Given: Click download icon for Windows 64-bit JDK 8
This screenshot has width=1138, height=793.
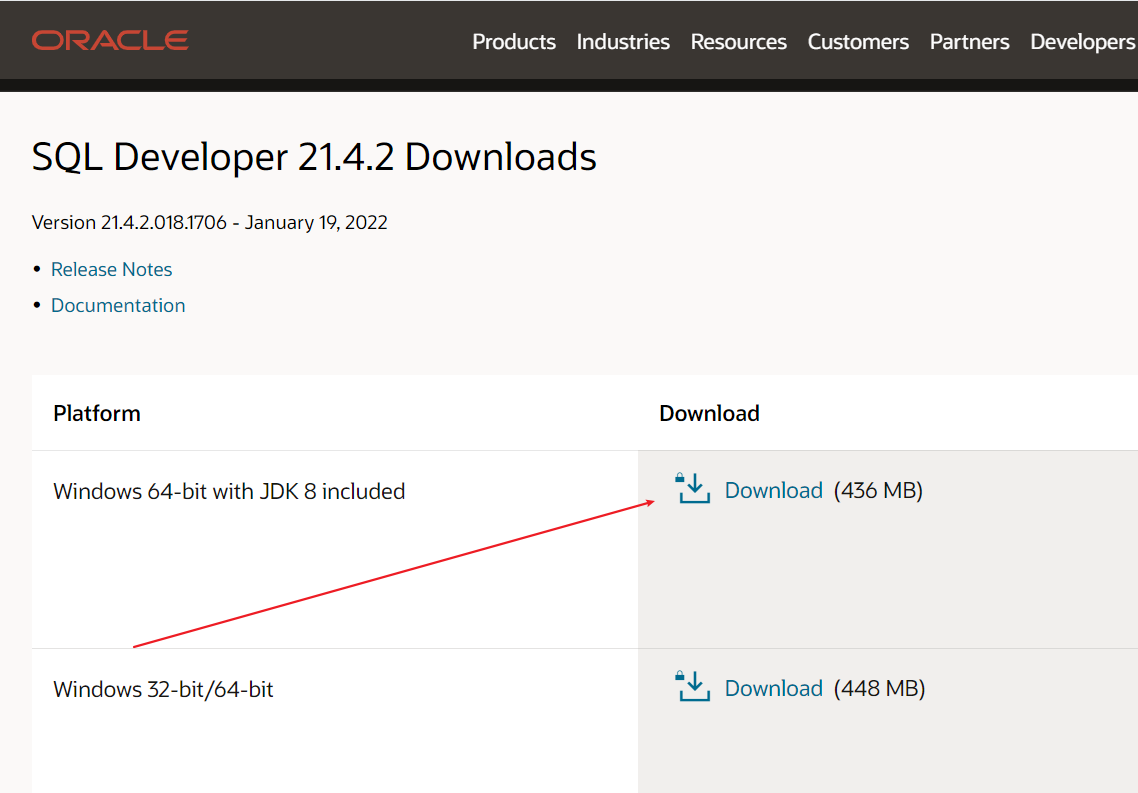Looking at the screenshot, I should [692, 488].
